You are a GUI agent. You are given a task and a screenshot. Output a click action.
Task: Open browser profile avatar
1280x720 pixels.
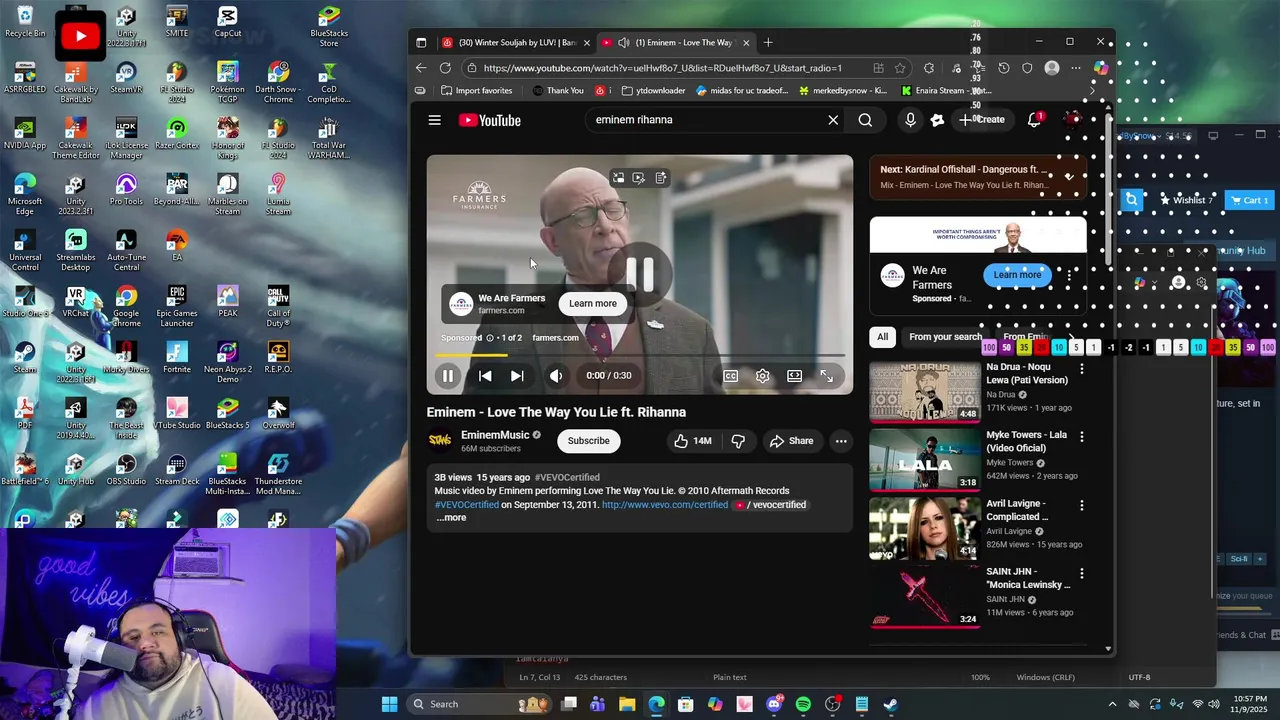(x=1052, y=68)
